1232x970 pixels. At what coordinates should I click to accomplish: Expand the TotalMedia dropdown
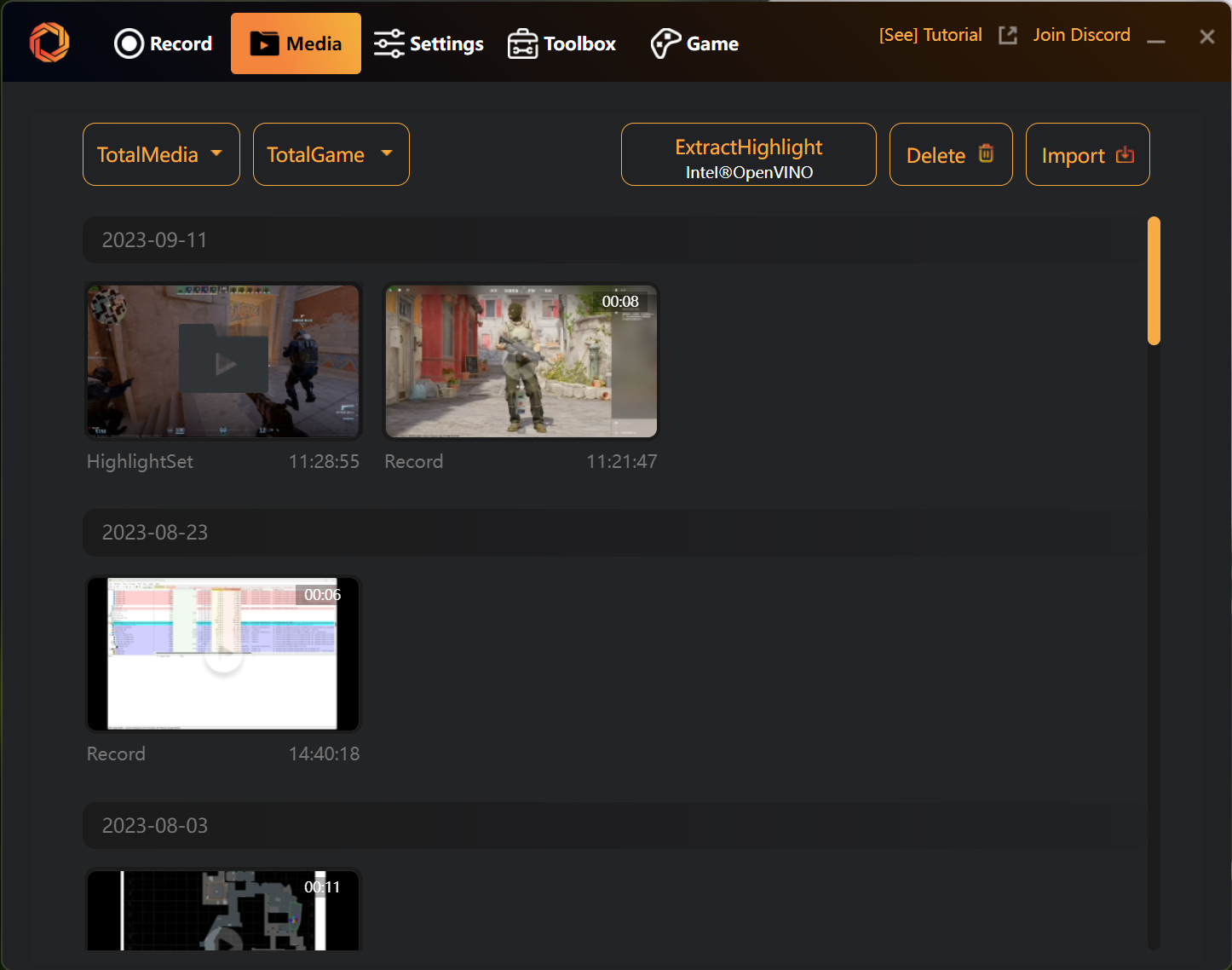coord(161,154)
